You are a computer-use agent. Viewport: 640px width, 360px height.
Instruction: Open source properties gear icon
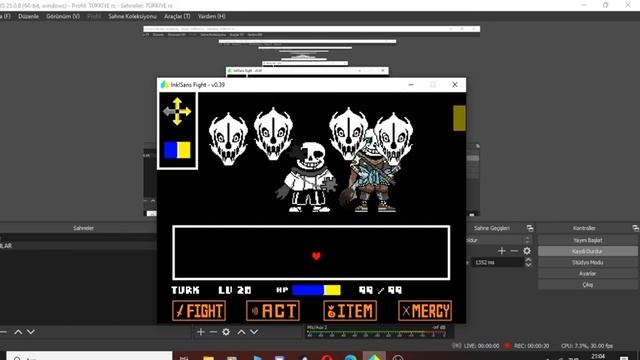click(226, 332)
